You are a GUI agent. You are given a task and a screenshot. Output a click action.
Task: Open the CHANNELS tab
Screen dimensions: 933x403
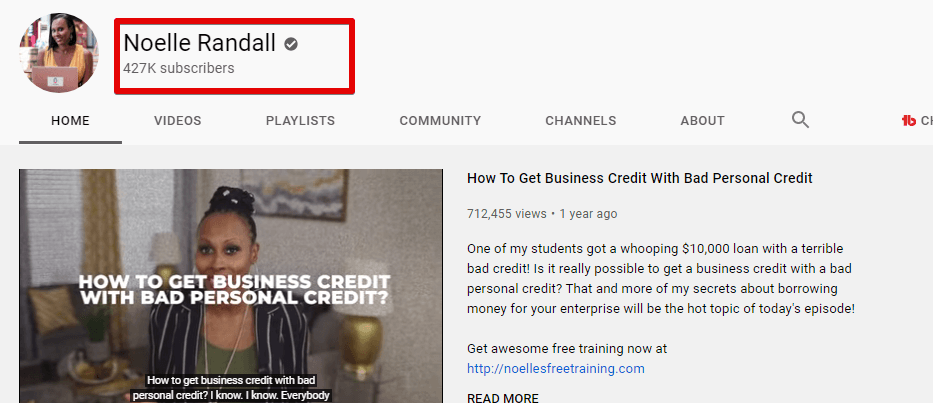(x=581, y=121)
